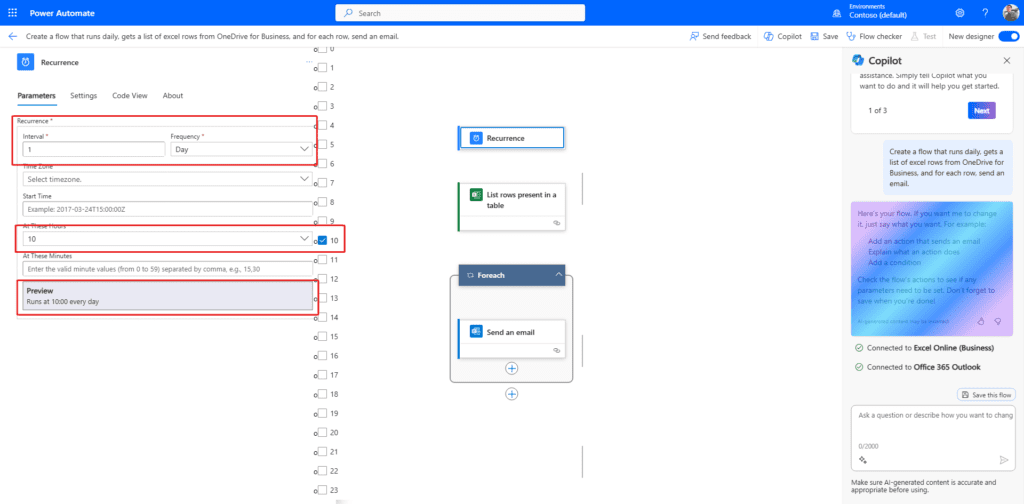Click the plus icon inside the Foreach block
The height and width of the screenshot is (504, 1024).
(511, 368)
